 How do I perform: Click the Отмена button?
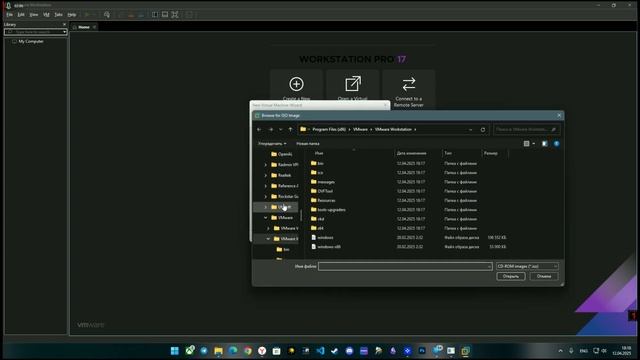(x=544, y=276)
